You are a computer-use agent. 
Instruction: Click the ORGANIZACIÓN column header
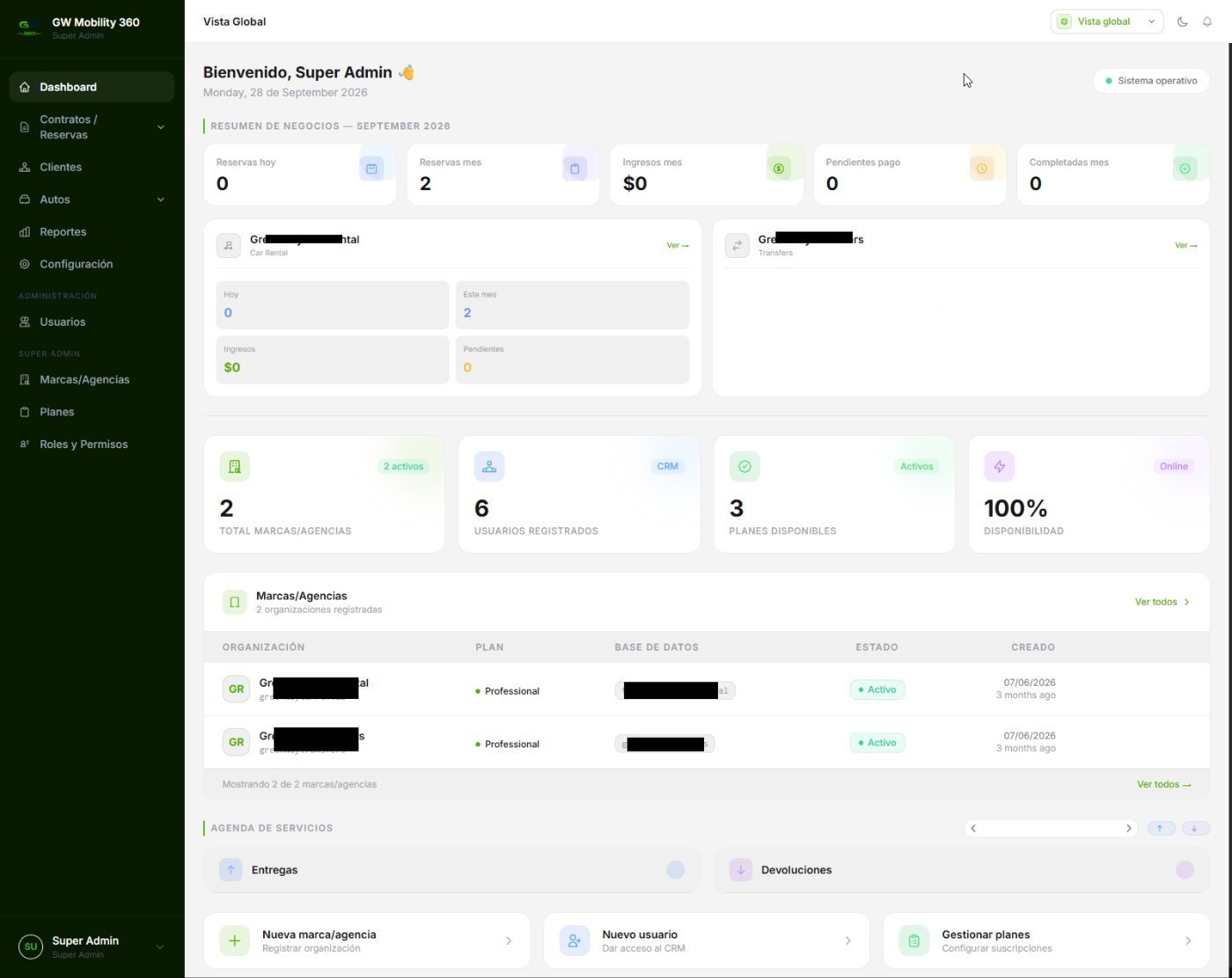pyautogui.click(x=263, y=647)
